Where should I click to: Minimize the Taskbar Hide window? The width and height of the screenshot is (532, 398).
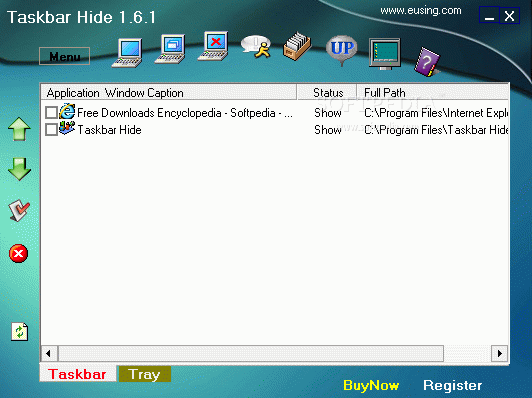(489, 15)
